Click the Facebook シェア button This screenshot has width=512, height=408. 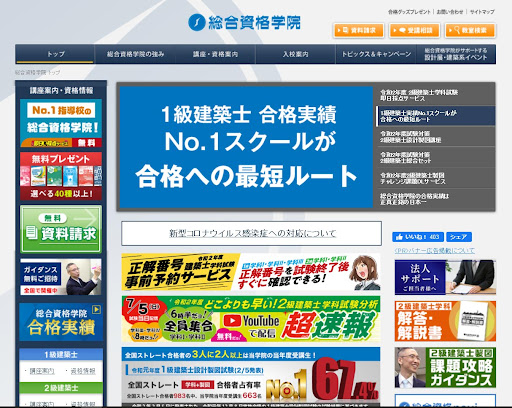coord(459,237)
